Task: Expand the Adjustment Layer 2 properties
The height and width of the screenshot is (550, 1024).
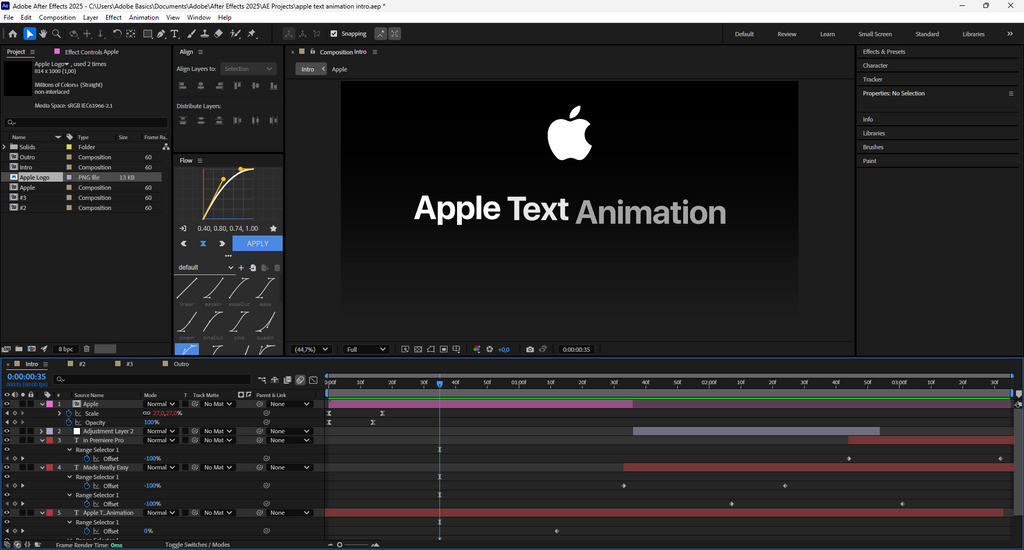Action: 41,431
